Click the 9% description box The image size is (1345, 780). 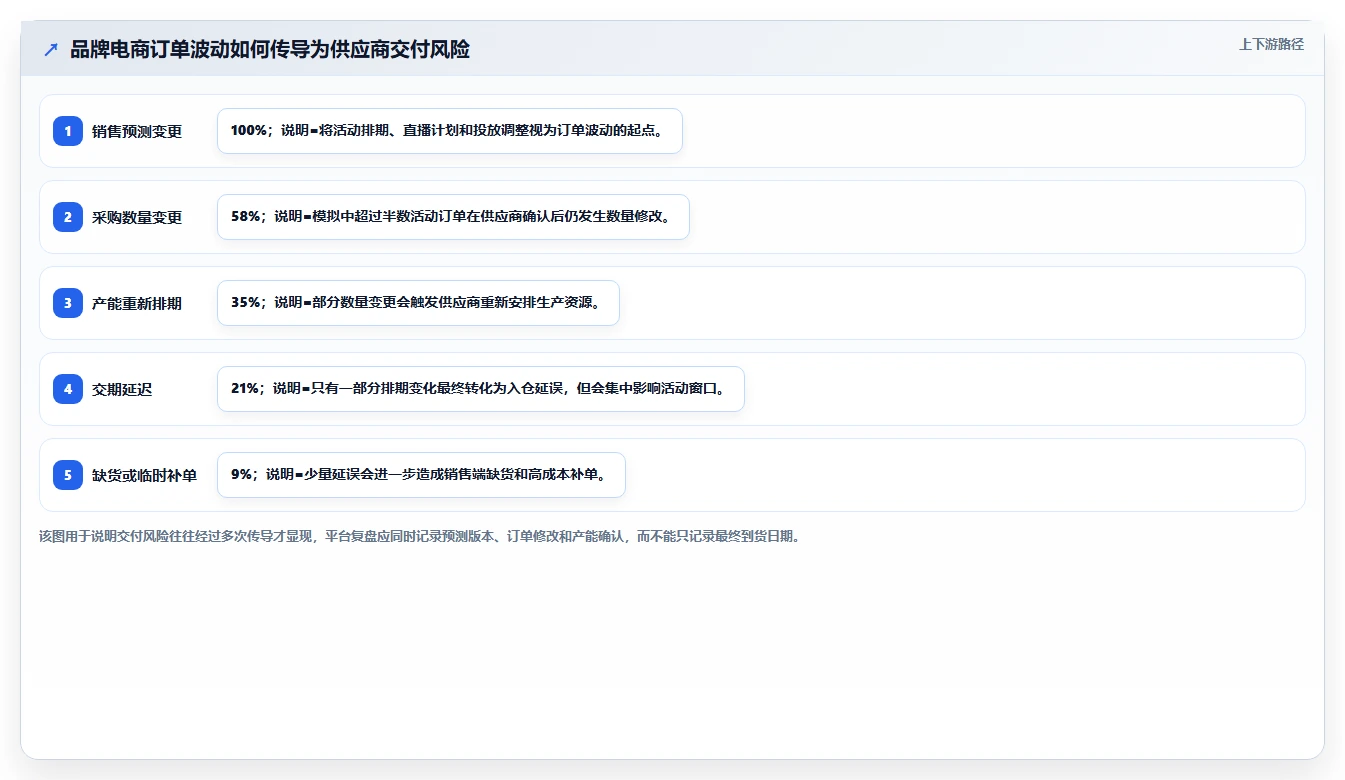(x=421, y=475)
